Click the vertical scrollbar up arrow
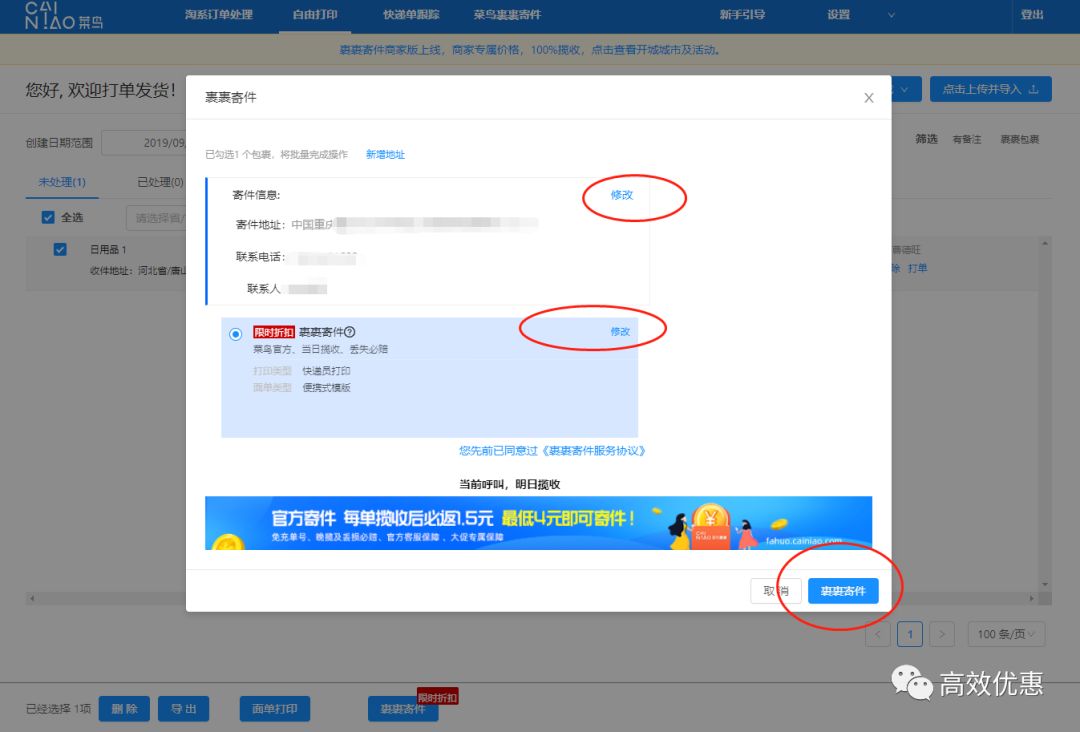The width and height of the screenshot is (1080, 732). pyautogui.click(x=1045, y=243)
